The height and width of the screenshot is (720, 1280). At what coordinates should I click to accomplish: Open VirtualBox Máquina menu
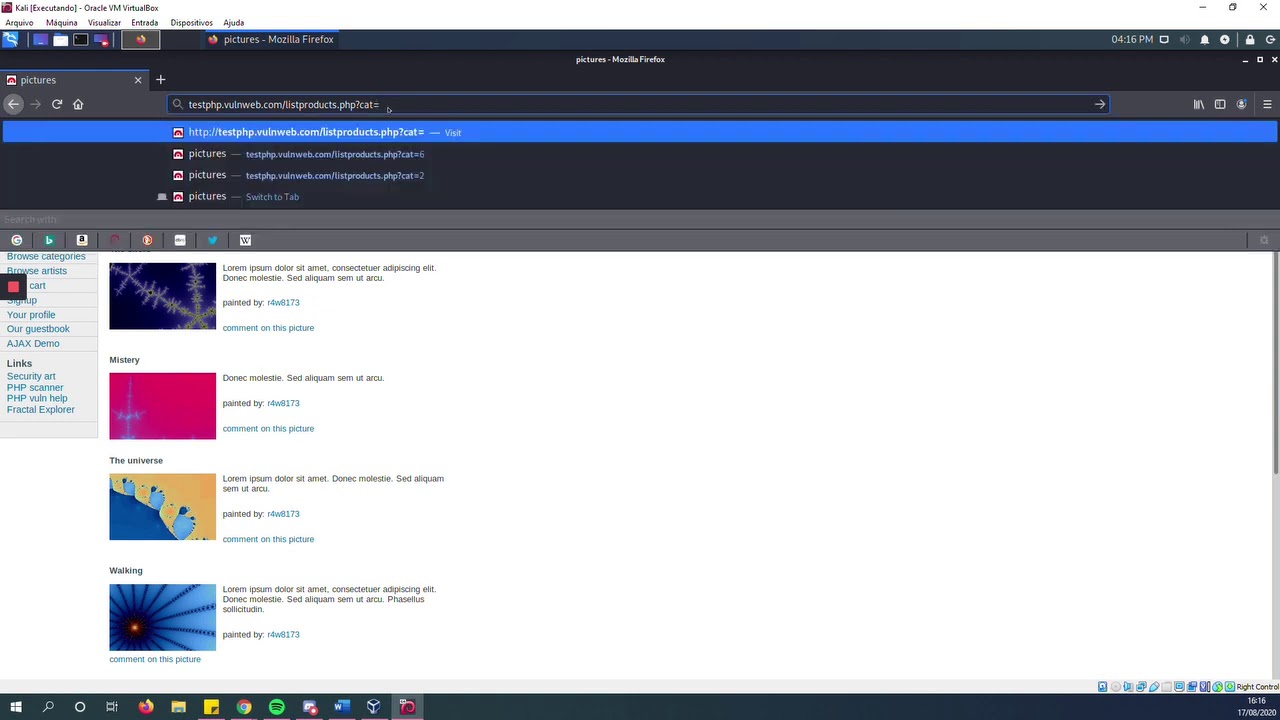[x=61, y=22]
